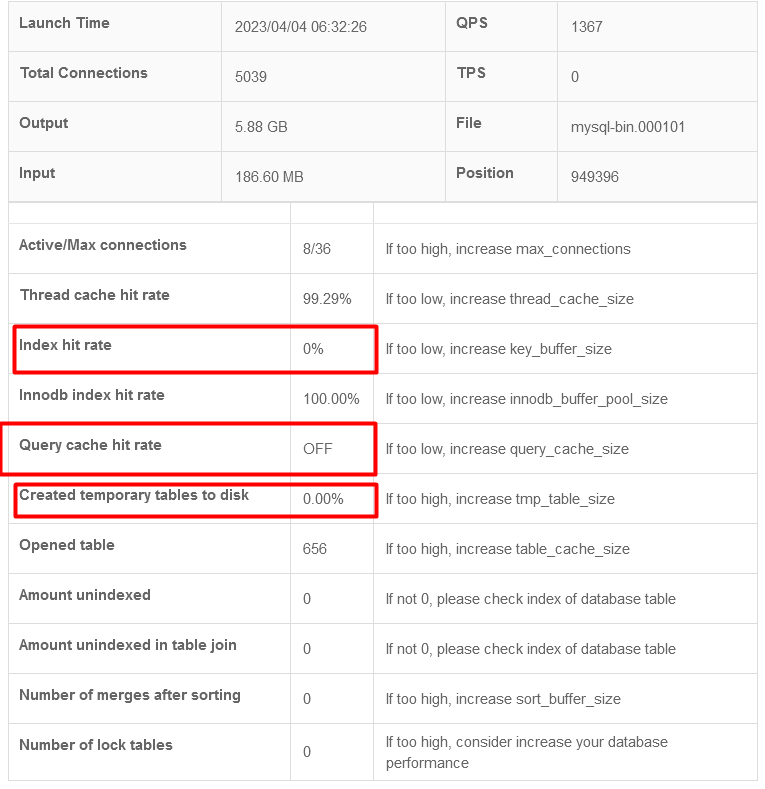Select the Created temporary tables to disk label
This screenshot has height=789, width=765.
pos(134,495)
